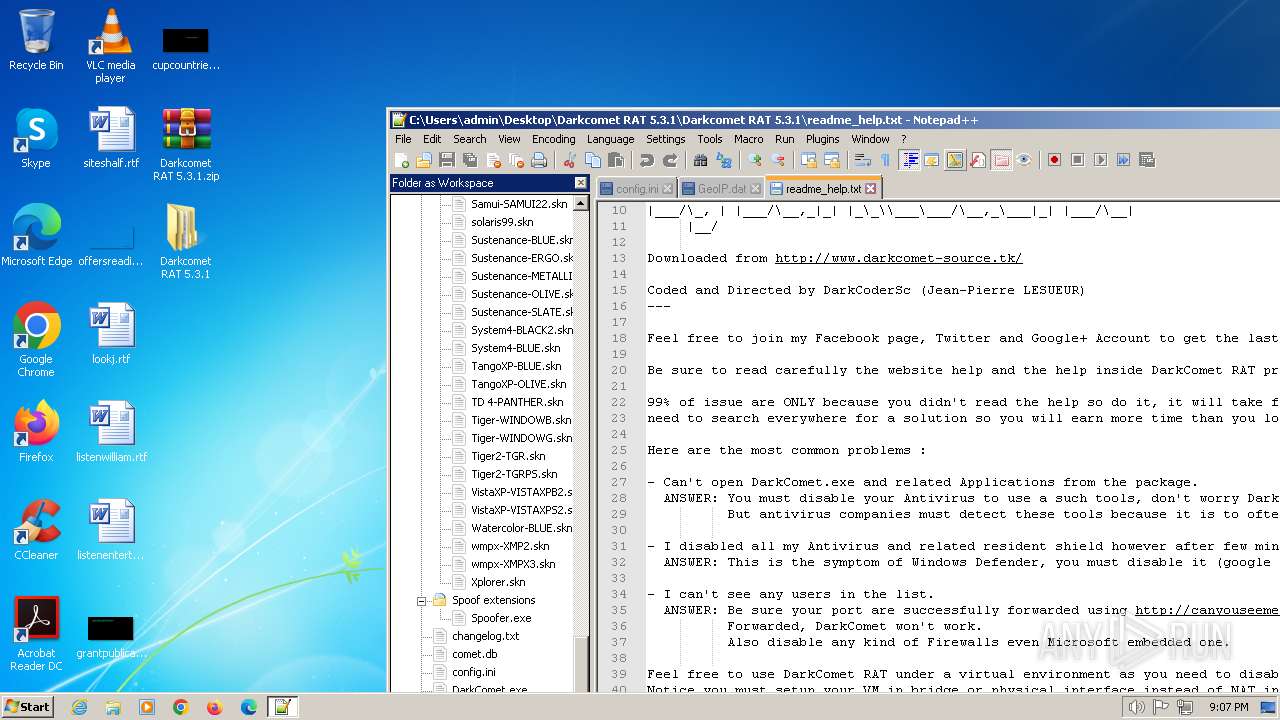Toggle word wrap toolbar button
Screen dimensions: 1280x720
coord(862,160)
